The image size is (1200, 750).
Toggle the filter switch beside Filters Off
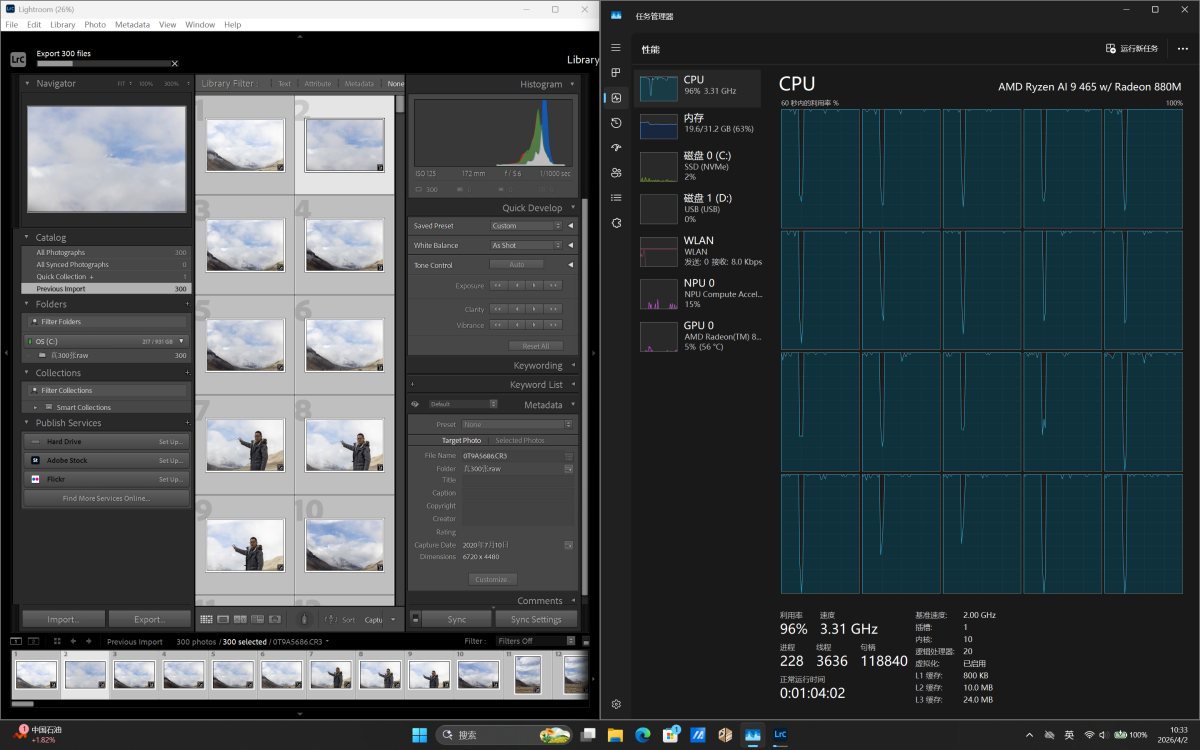[x=584, y=641]
